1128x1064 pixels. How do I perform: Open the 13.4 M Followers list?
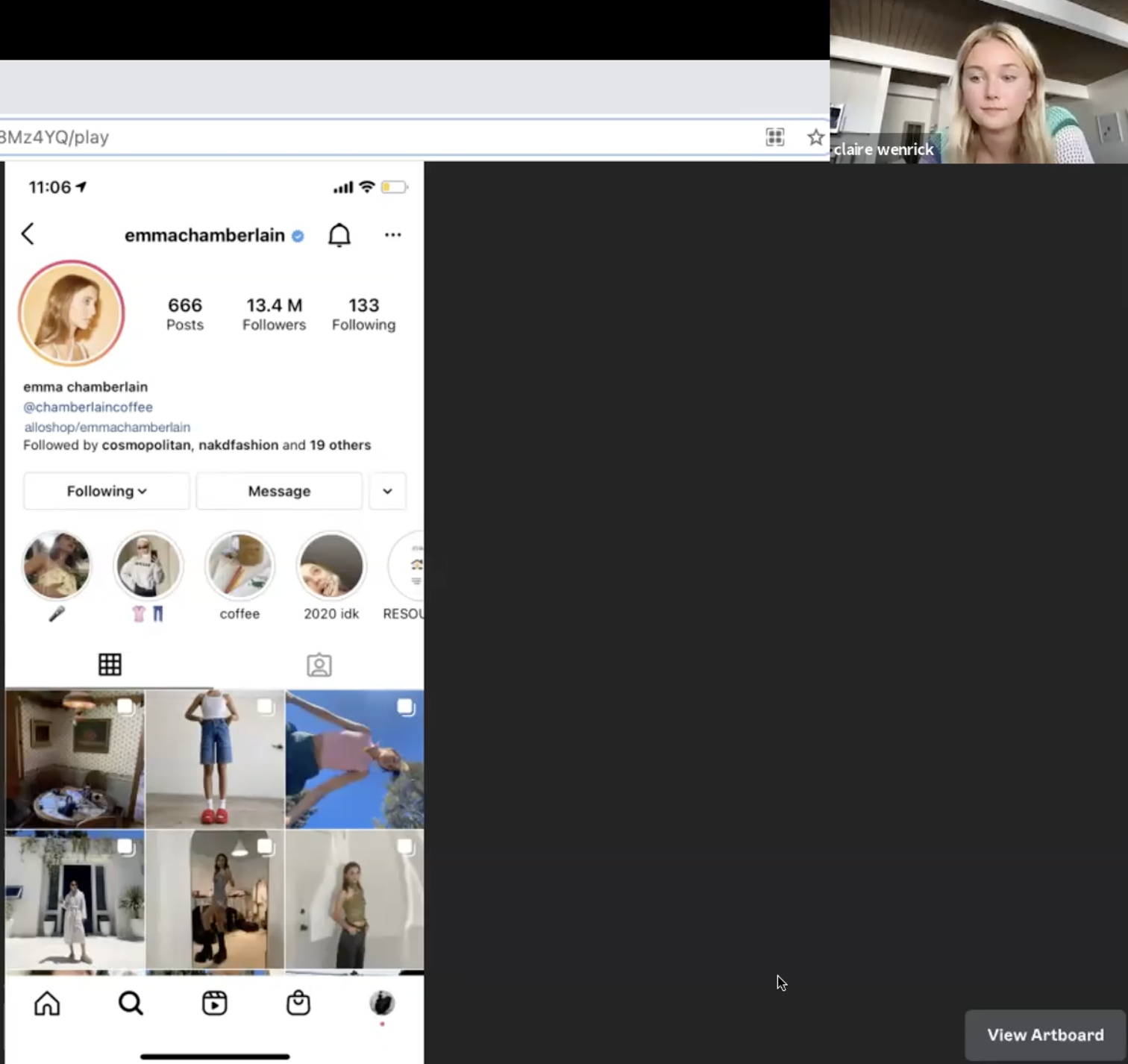[274, 314]
